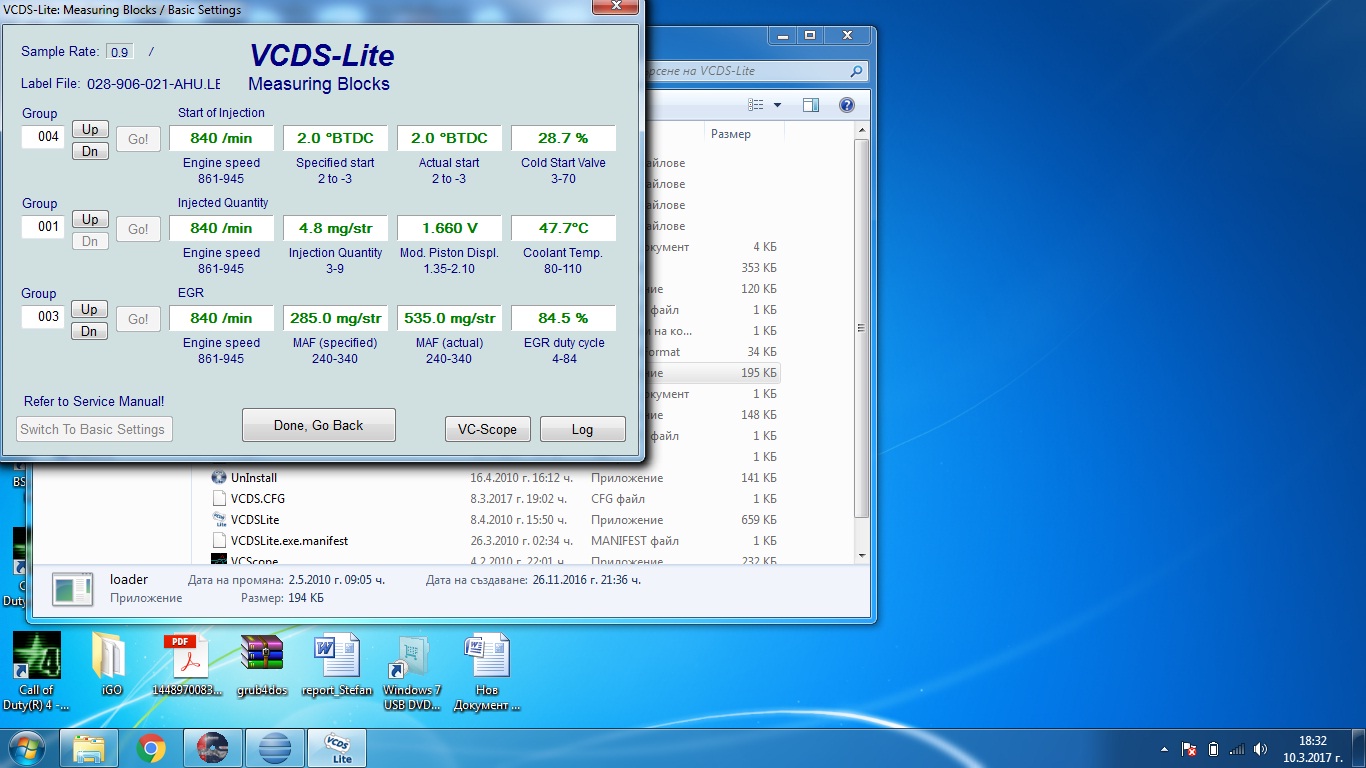Open Google Chrome from the taskbar
This screenshot has height=768, width=1366.
(x=151, y=748)
